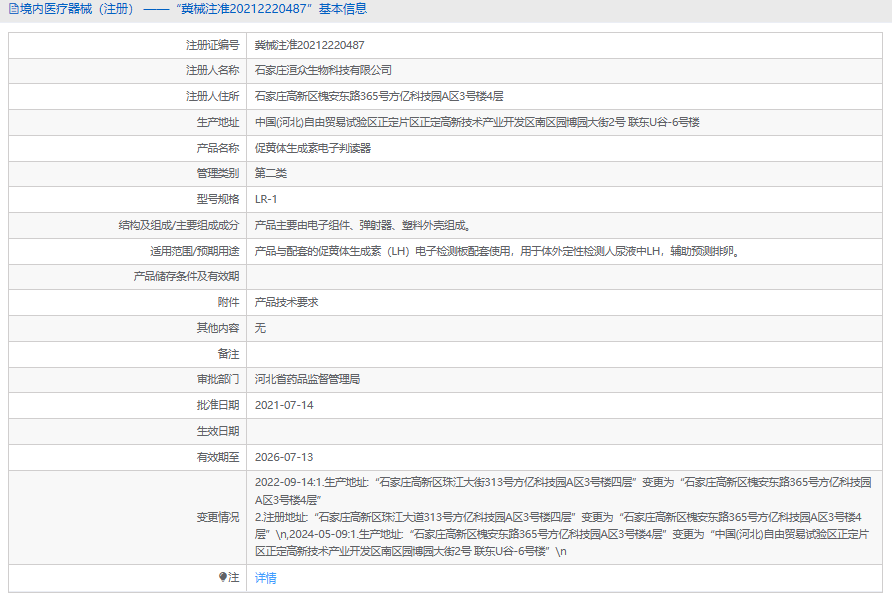Select intended use text 产品与配套的促黄体生成素（LH）

pyautogui.click(x=498, y=251)
